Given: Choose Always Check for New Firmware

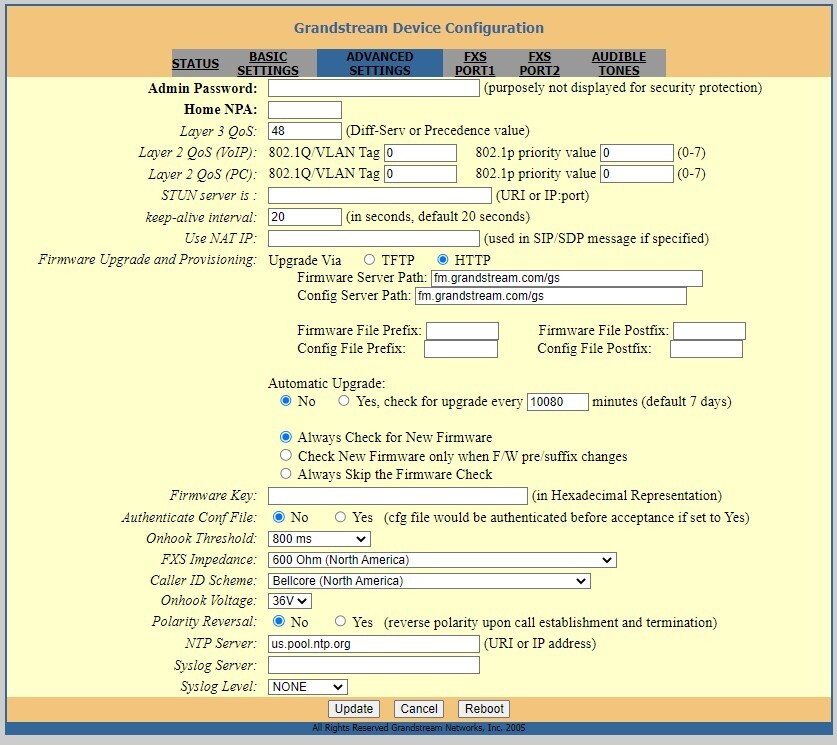Looking at the screenshot, I should pyautogui.click(x=286, y=437).
